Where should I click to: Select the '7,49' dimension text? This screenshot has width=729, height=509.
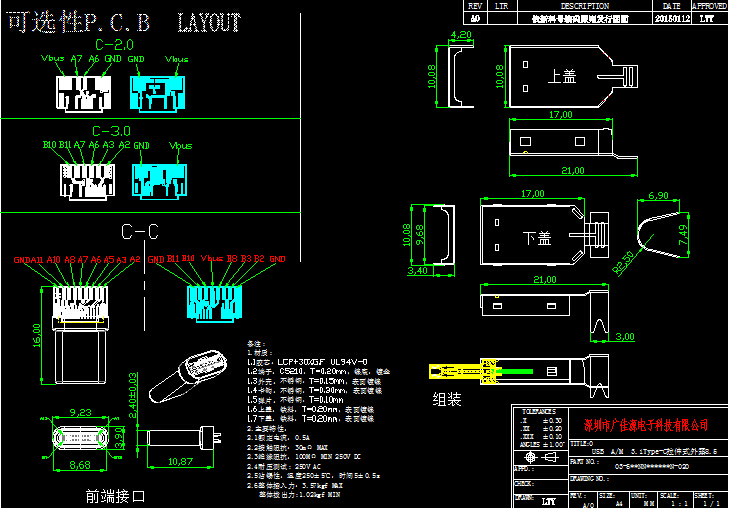coord(683,235)
